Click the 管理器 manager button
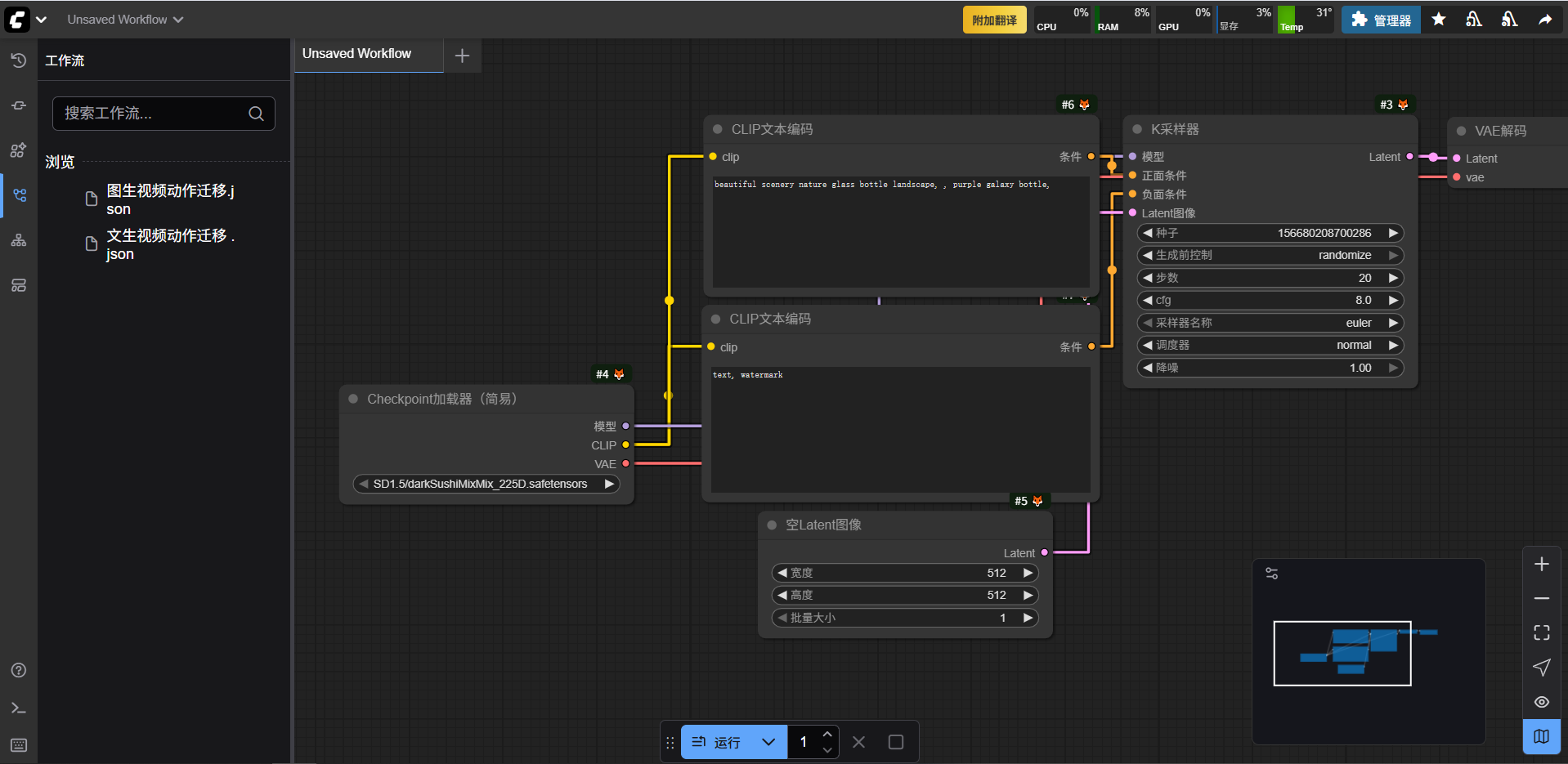 [1381, 20]
